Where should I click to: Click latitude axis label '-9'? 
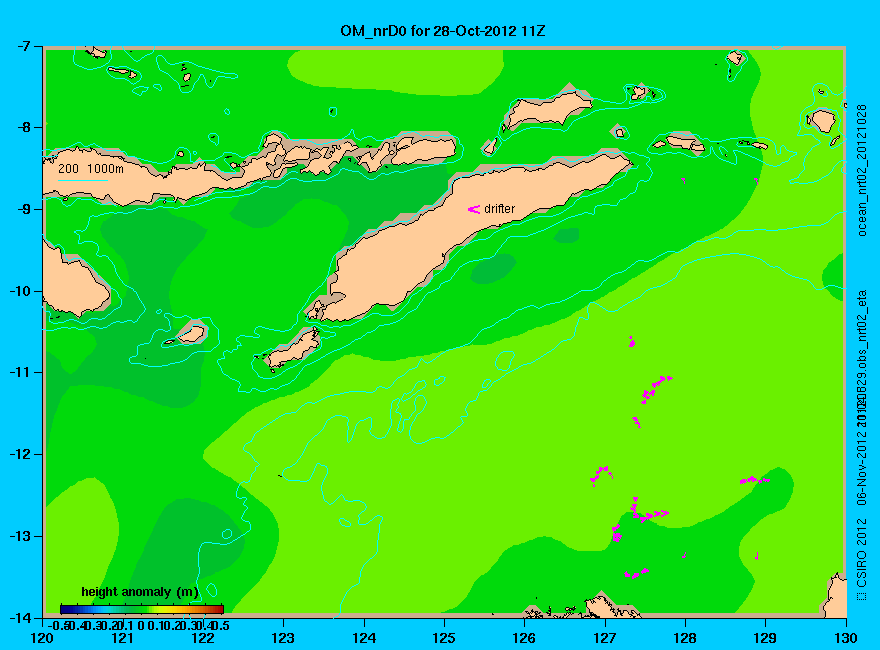pyautogui.click(x=22, y=209)
